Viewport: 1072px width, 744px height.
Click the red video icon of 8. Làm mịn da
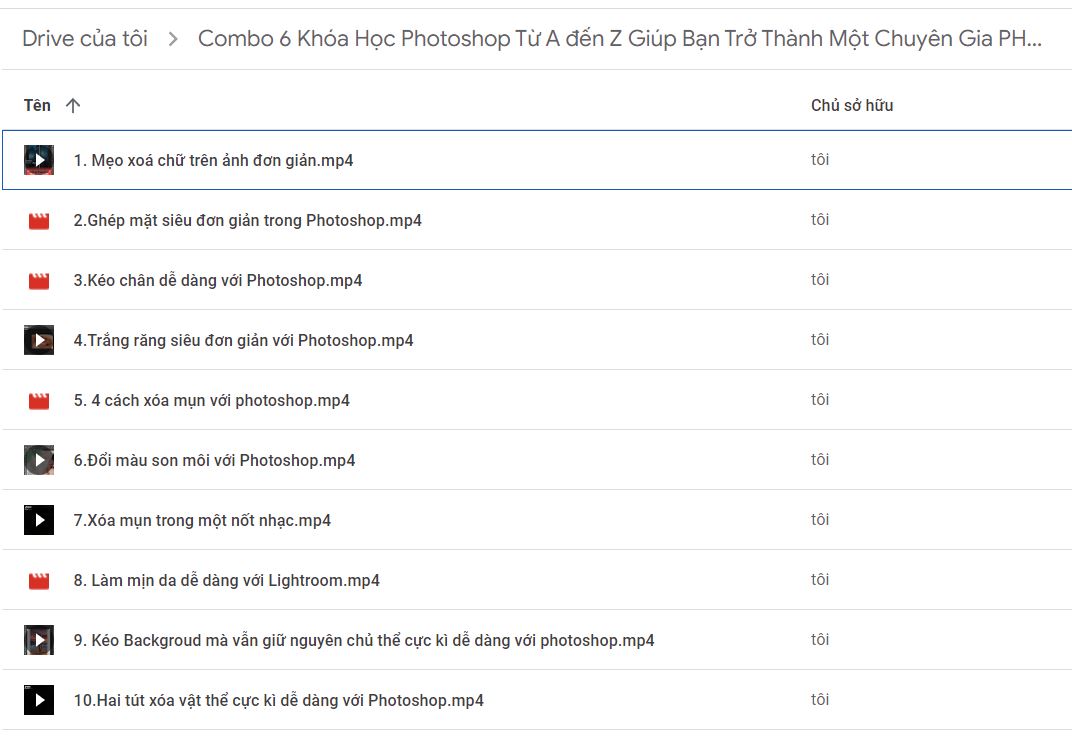pyautogui.click(x=39, y=581)
